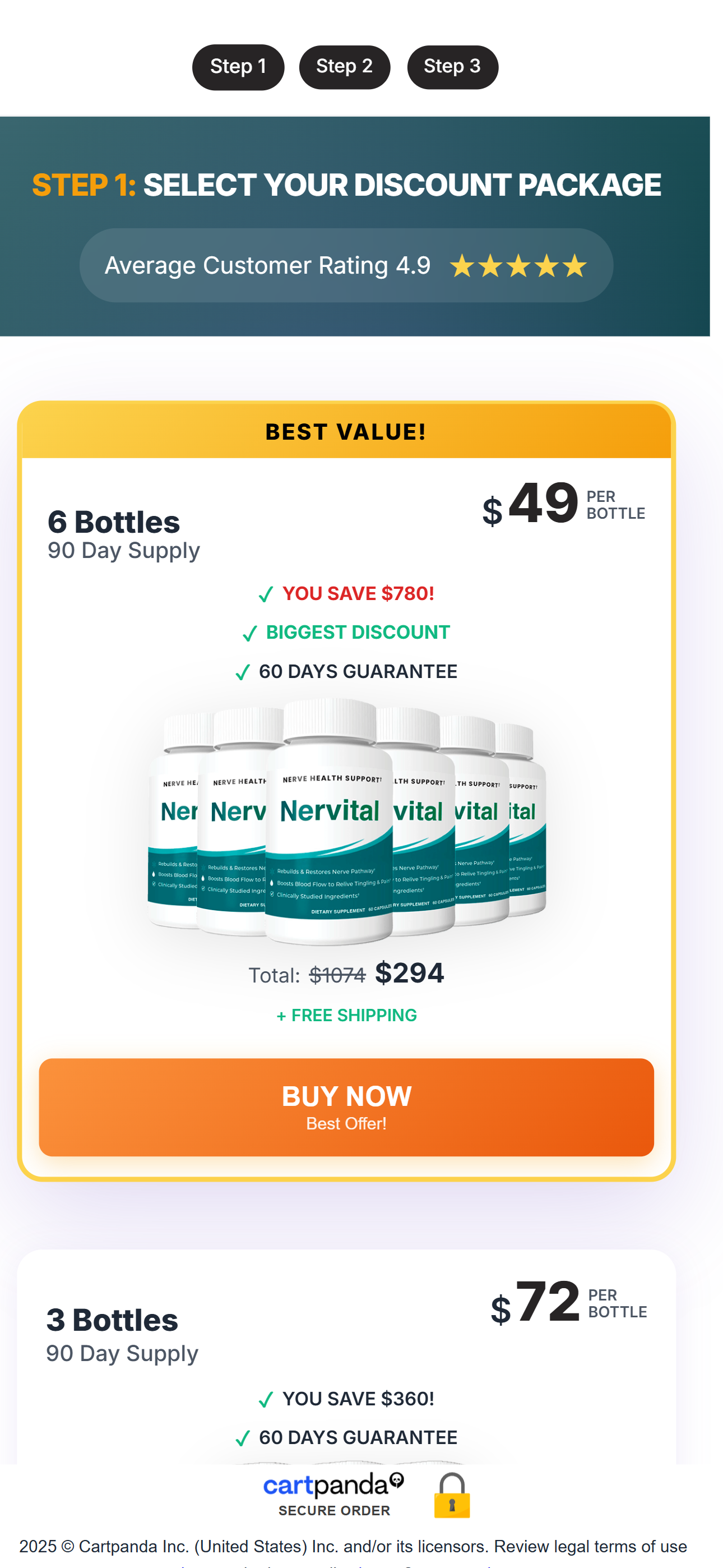This screenshot has width=723, height=1568.
Task: Click the checkmark beside BIGGEST DISCOUNT
Action: coord(249,634)
